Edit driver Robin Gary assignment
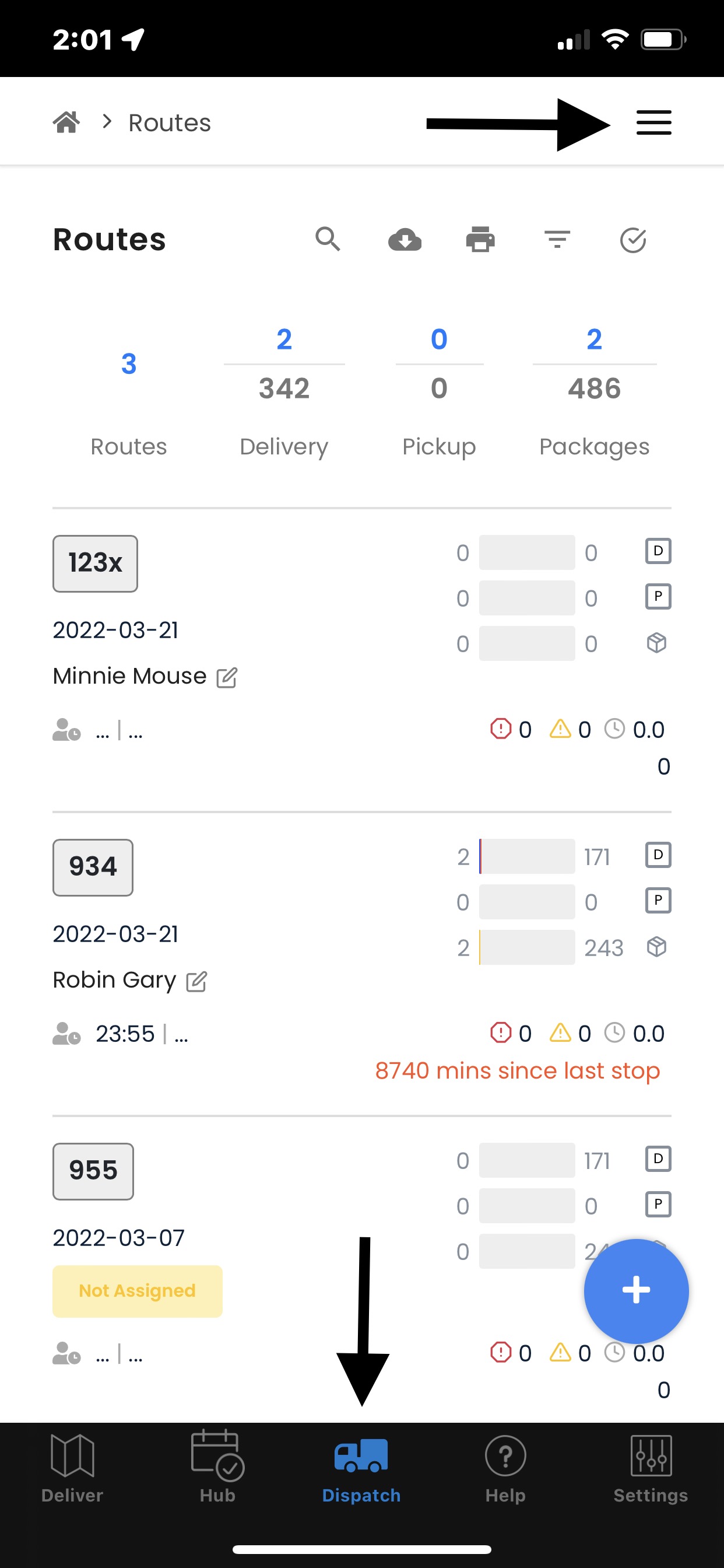Viewport: 724px width, 1568px height. click(196, 981)
